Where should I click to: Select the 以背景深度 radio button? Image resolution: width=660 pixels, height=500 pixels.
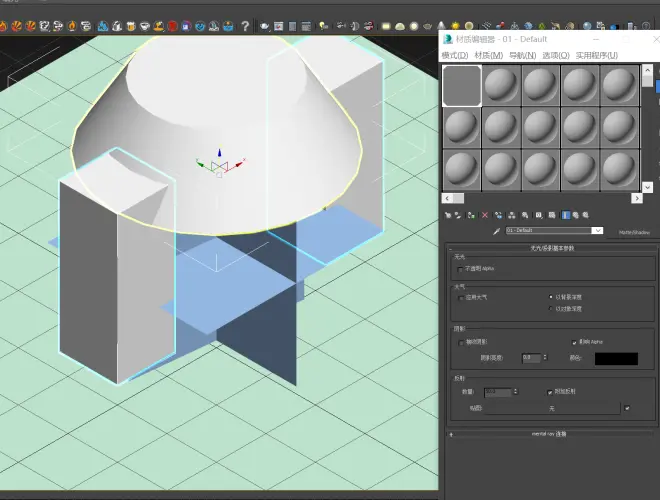(x=551, y=297)
